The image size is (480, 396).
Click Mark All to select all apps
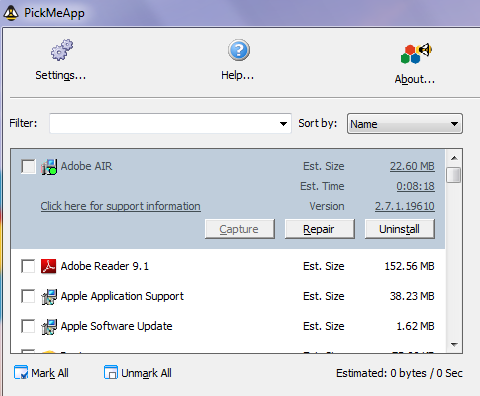[x=41, y=373]
